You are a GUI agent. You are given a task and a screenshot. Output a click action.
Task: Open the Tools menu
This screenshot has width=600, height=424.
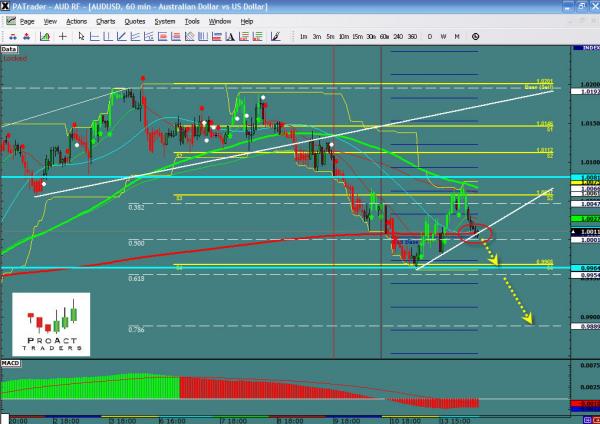[x=190, y=20]
